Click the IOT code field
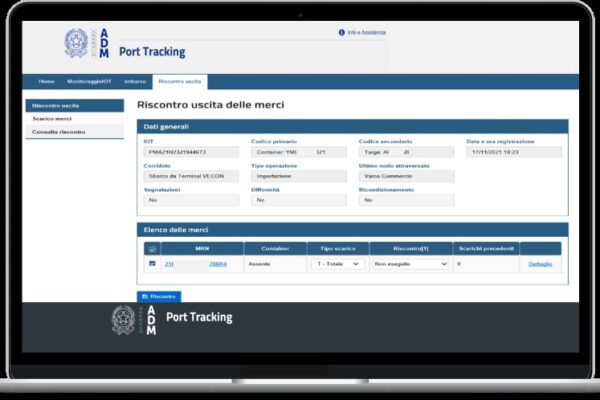600x400 pixels. pyautogui.click(x=191, y=152)
